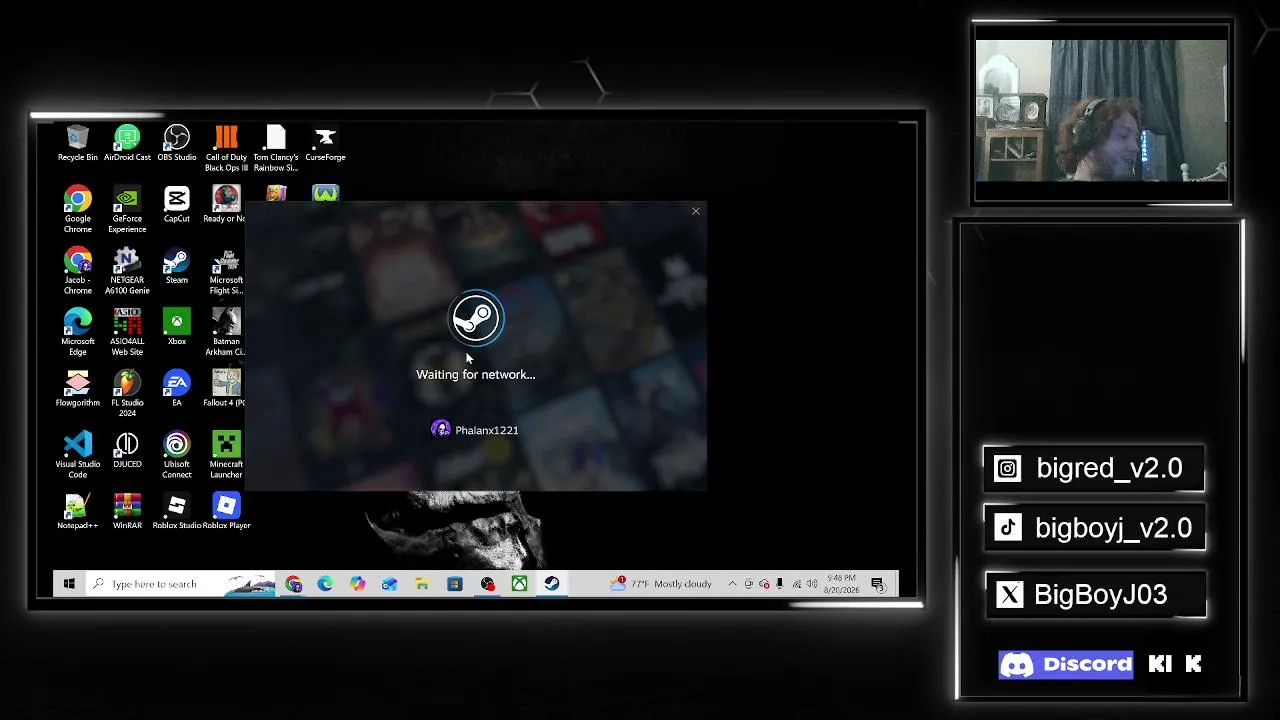Select the Xbox desktop icon
Image resolution: width=1280 pixels, height=720 pixels.
(176, 327)
